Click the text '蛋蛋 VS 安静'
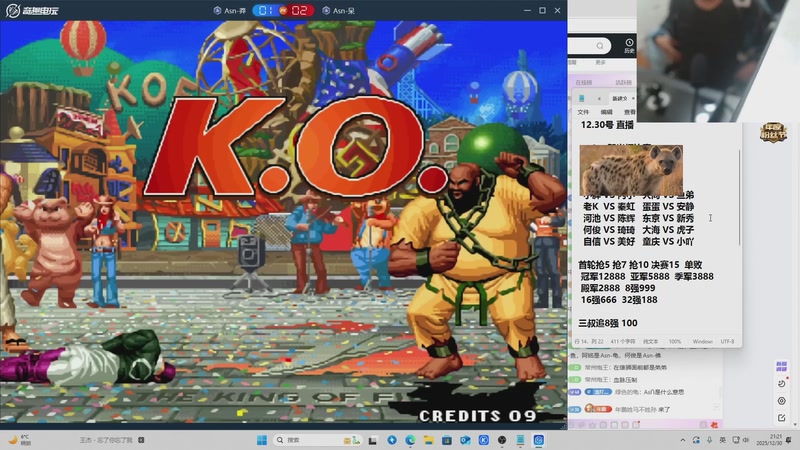Image resolution: width=800 pixels, height=450 pixels. click(668, 206)
